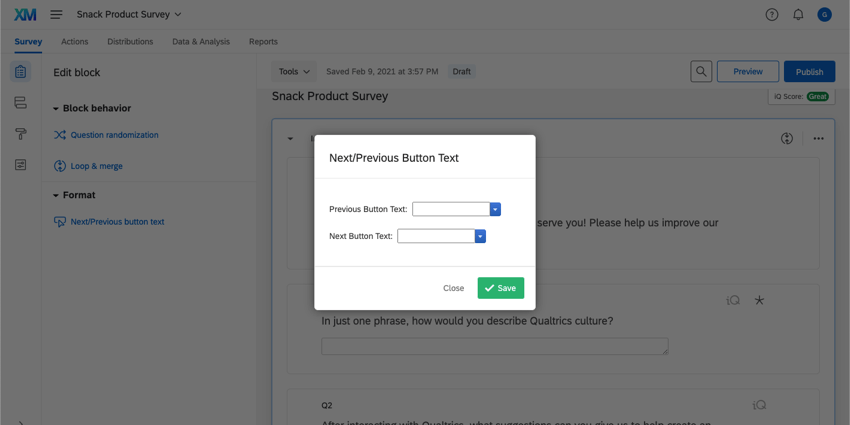Open the look and feel paint roller icon
The width and height of the screenshot is (850, 425).
20,134
